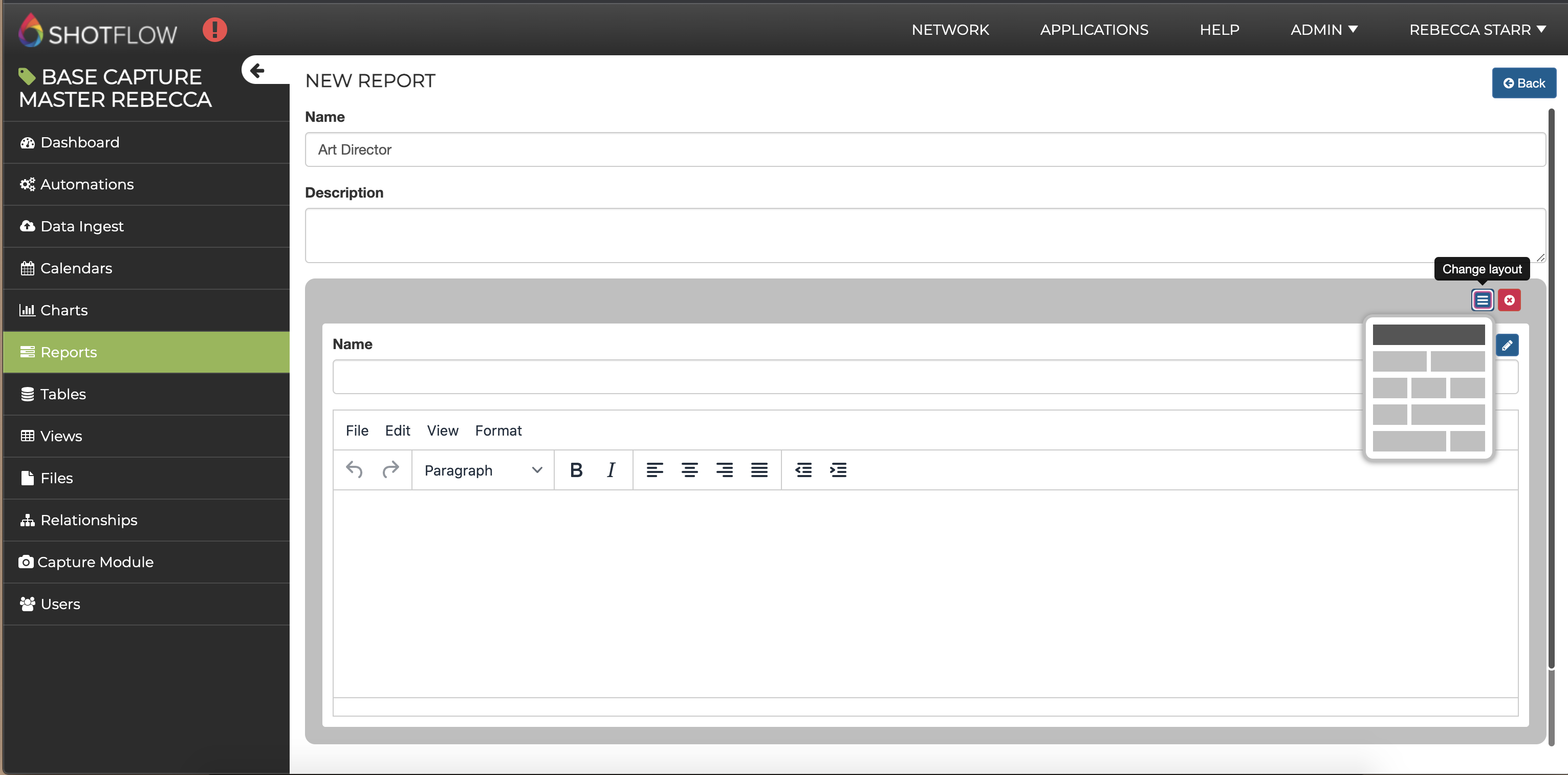Expand the ADMIN dropdown menu
Image resolution: width=1568 pixels, height=775 pixels.
(1324, 29)
